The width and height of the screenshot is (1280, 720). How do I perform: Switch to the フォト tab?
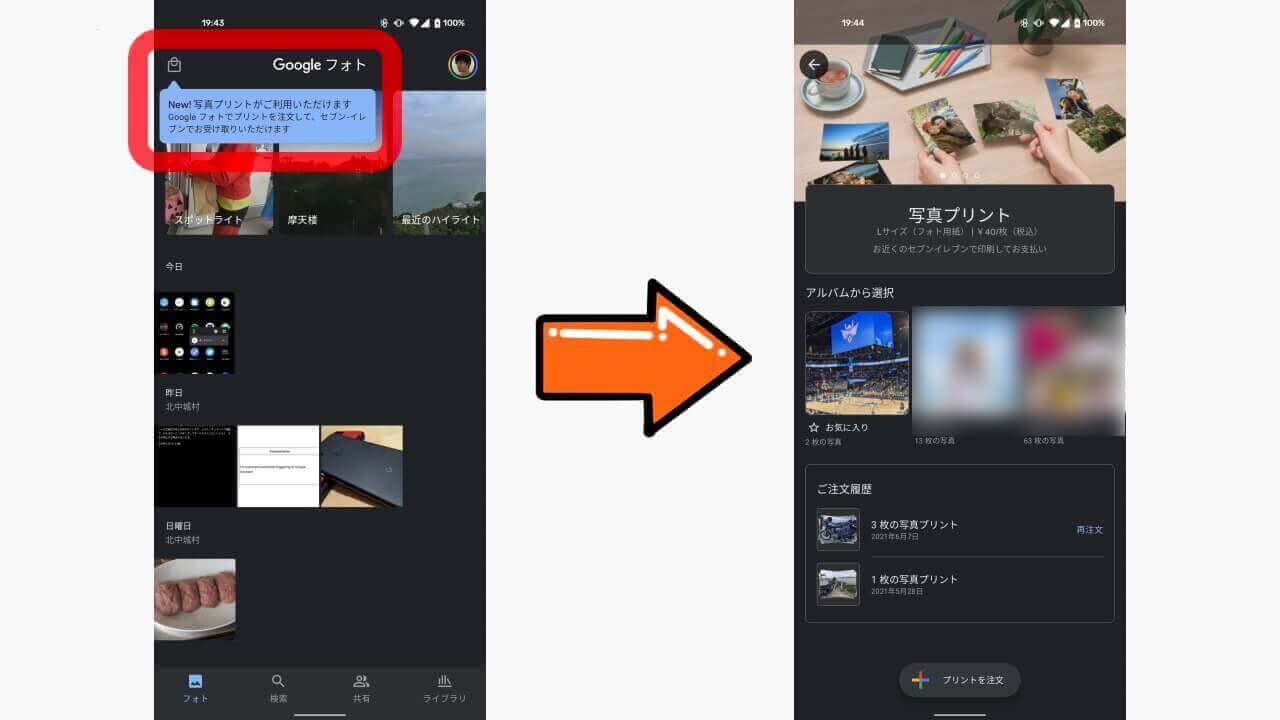point(196,685)
